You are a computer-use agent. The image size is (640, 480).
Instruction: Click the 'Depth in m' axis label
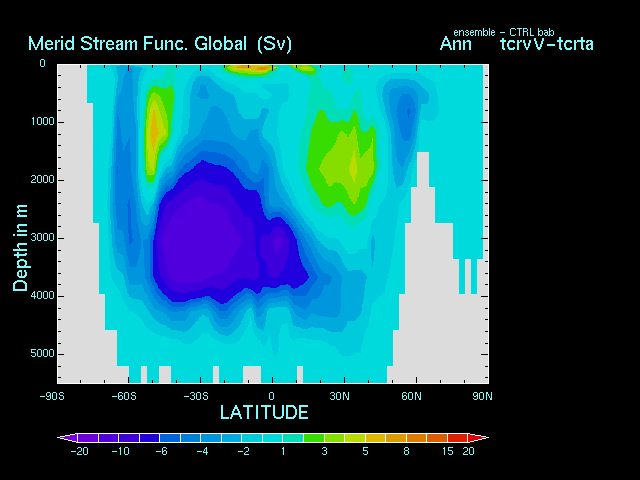tap(20, 248)
